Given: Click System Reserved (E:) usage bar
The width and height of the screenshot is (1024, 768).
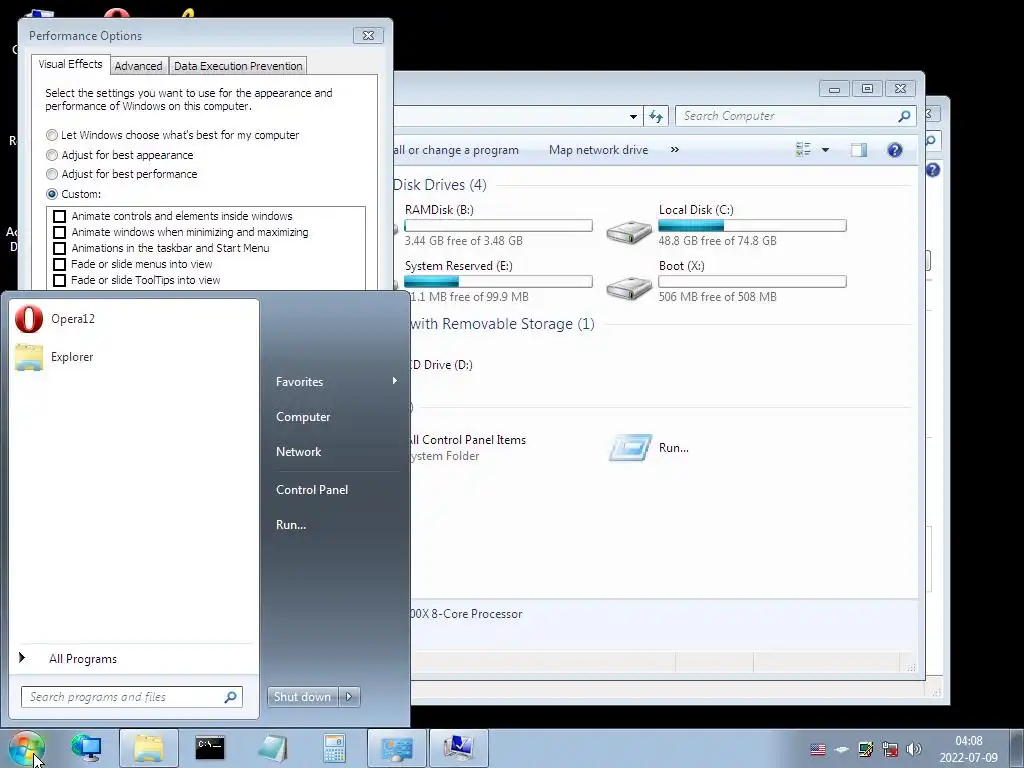Looking at the screenshot, I should (x=498, y=281).
